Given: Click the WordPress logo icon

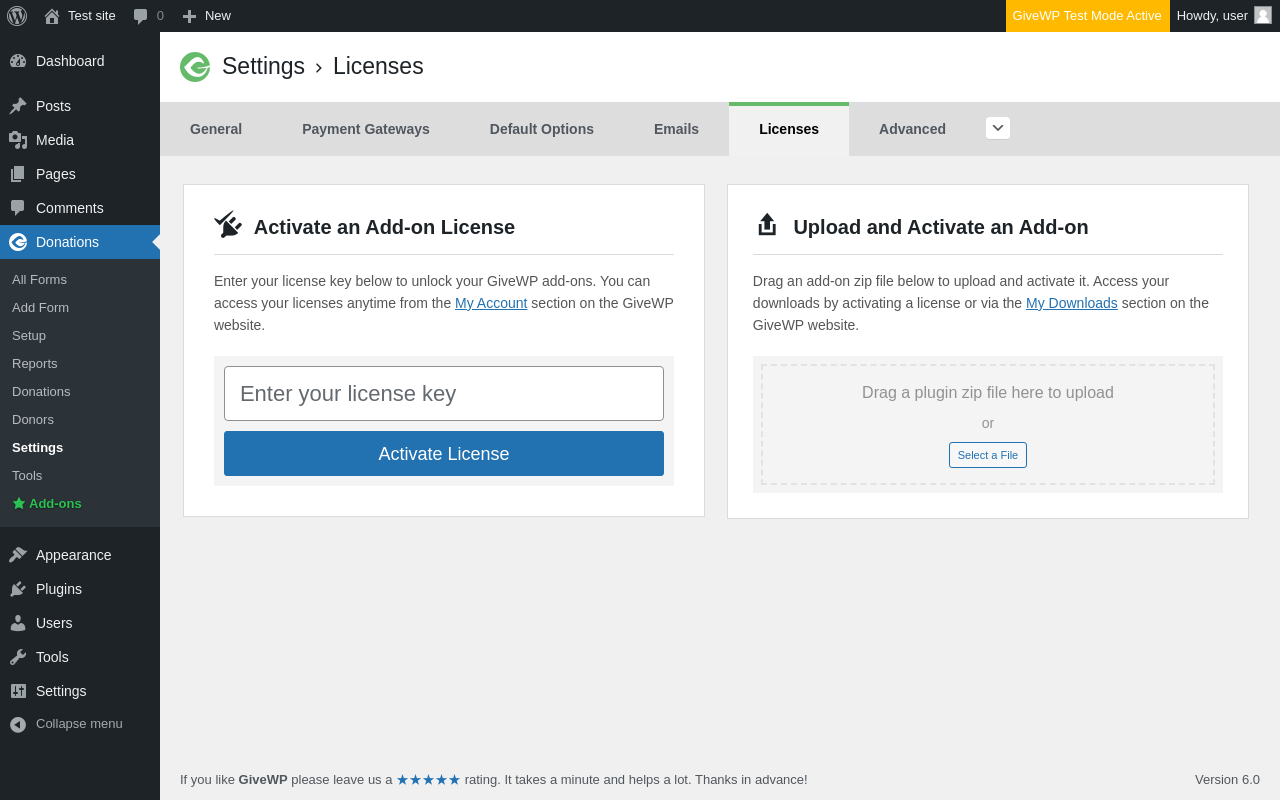Looking at the screenshot, I should tap(17, 16).
